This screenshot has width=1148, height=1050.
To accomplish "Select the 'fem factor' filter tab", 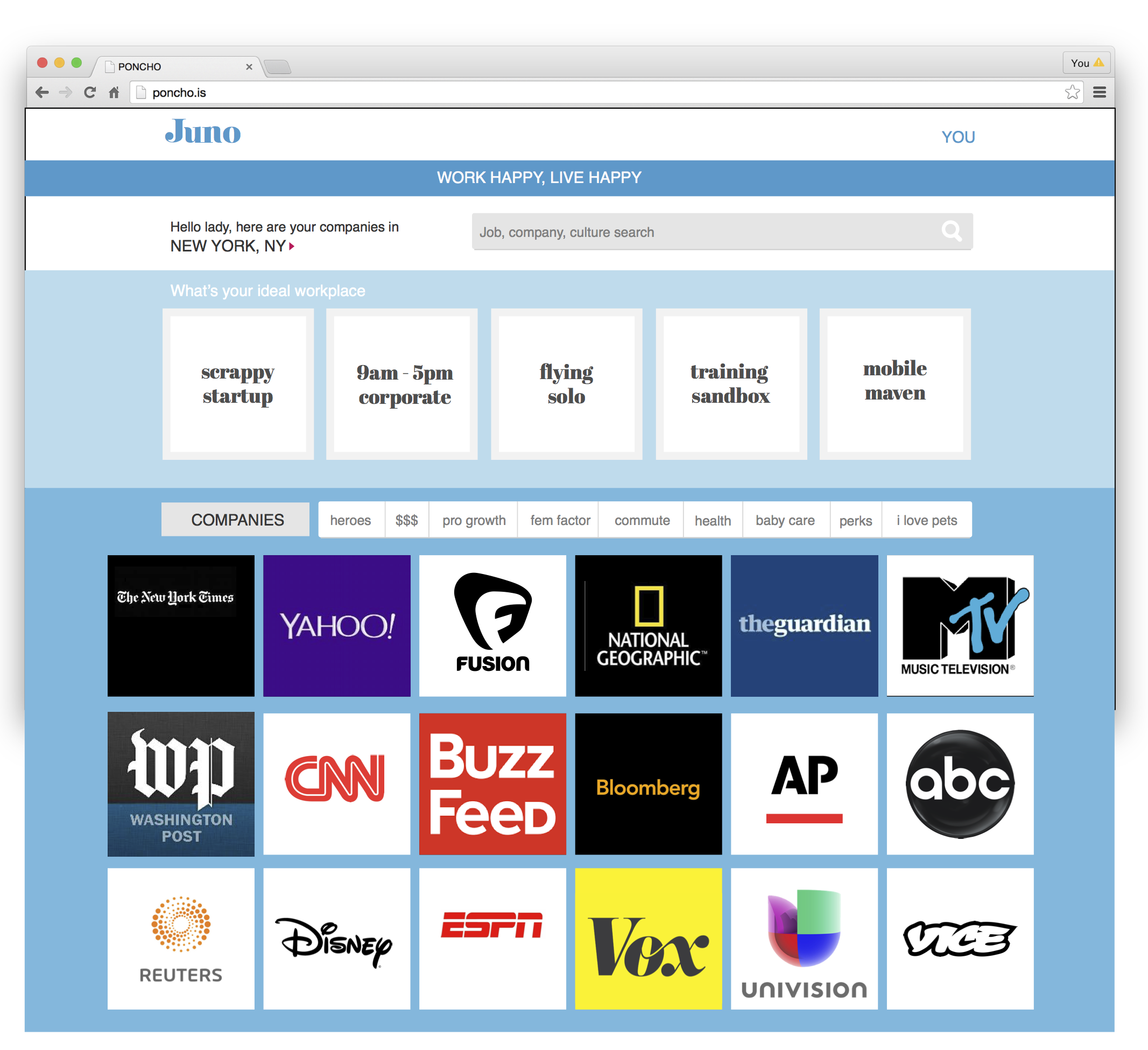I will pos(560,520).
